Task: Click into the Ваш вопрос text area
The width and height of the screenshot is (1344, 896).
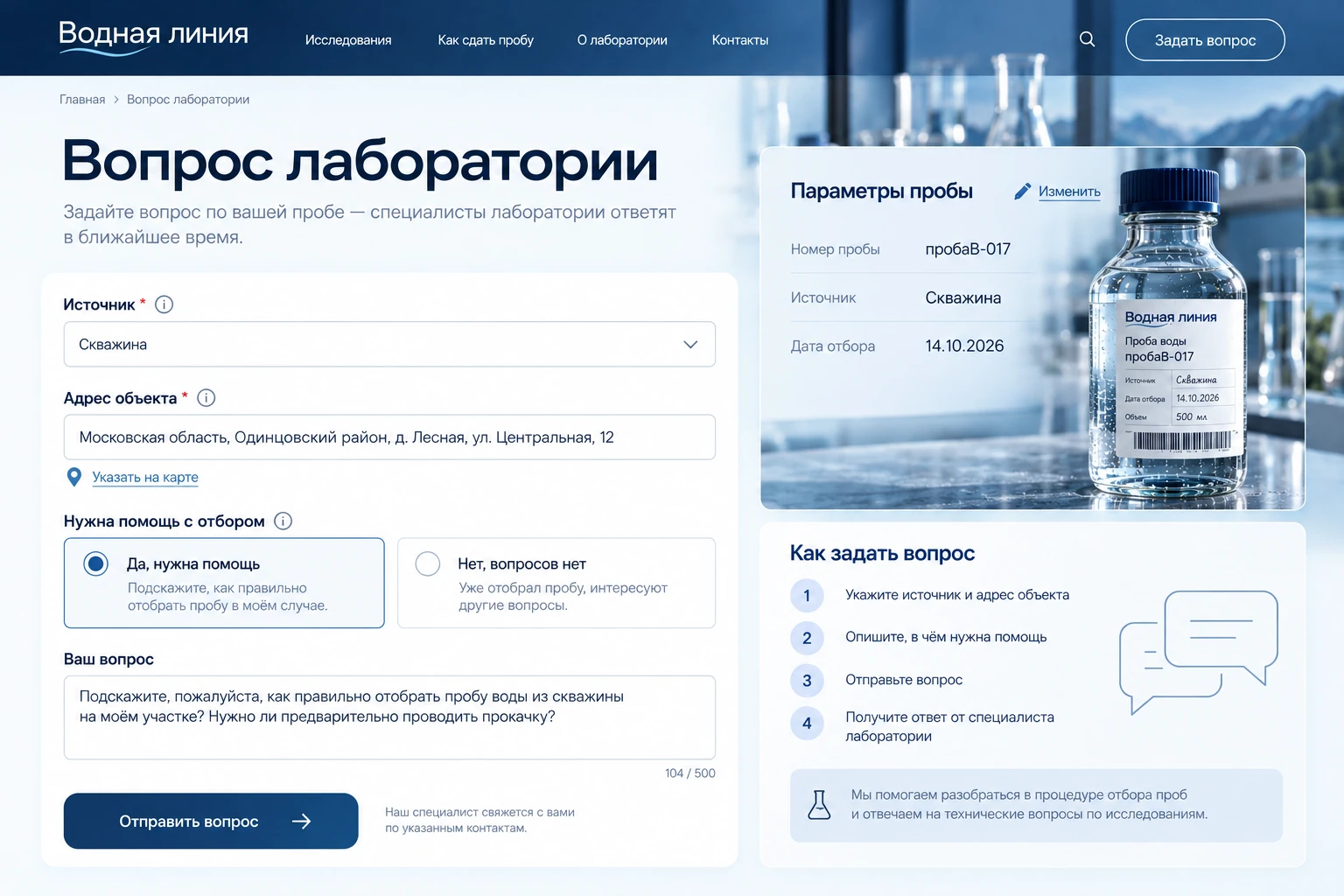Action: pyautogui.click(x=389, y=717)
